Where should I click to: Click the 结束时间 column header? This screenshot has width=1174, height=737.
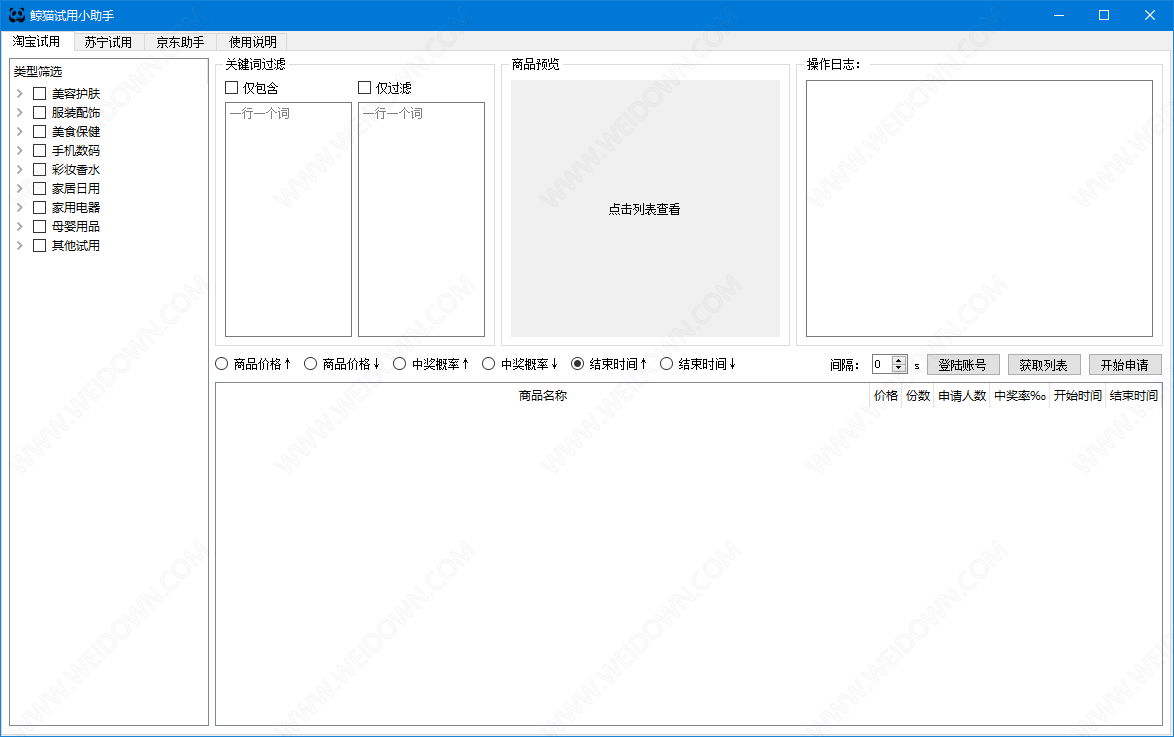click(1134, 395)
